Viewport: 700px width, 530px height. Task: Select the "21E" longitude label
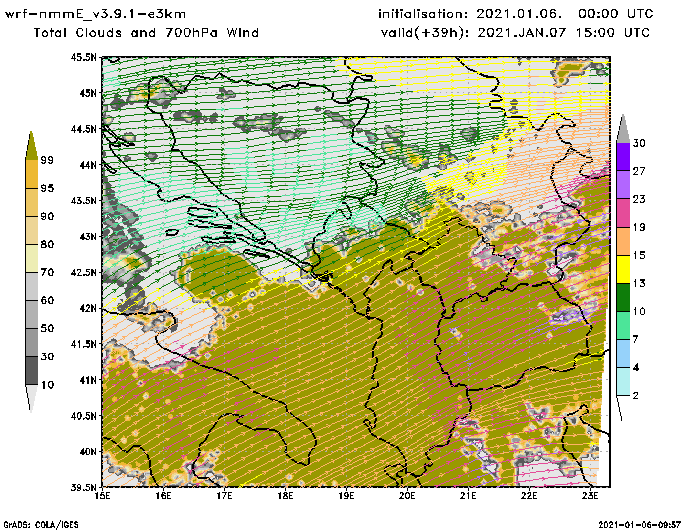[x=468, y=496]
